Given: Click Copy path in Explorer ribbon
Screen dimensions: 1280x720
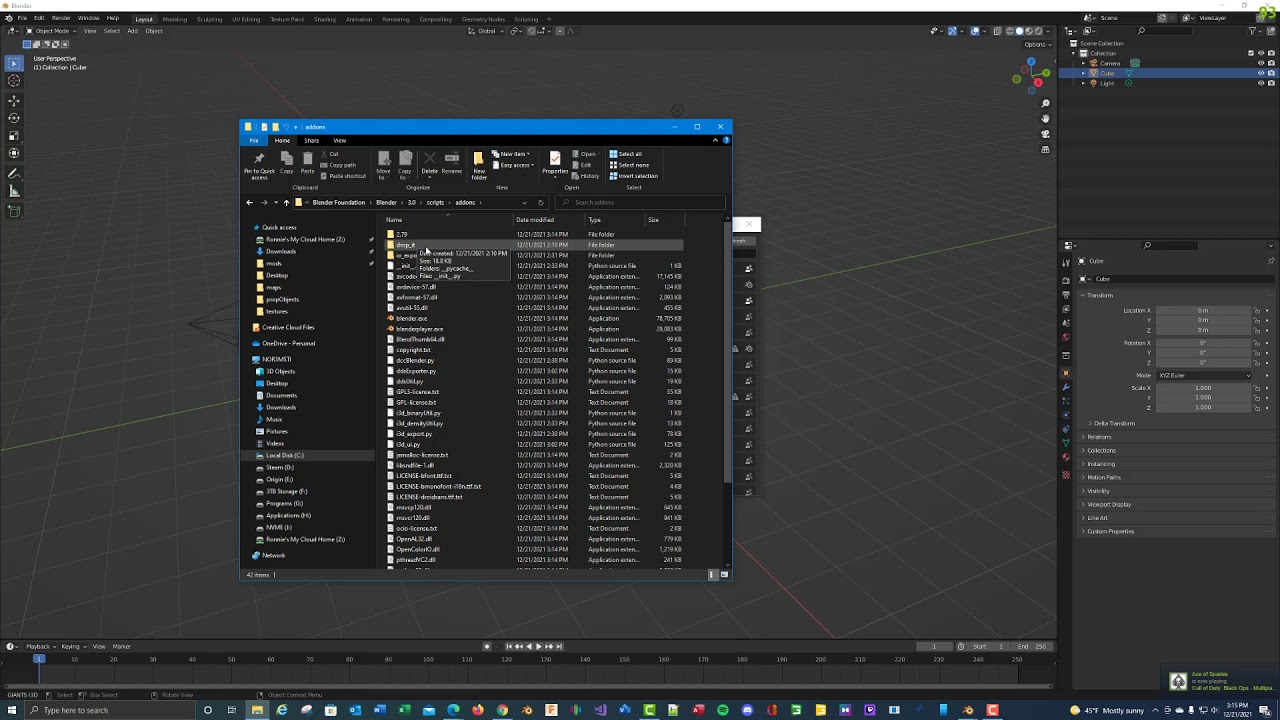Looking at the screenshot, I should point(338,165).
